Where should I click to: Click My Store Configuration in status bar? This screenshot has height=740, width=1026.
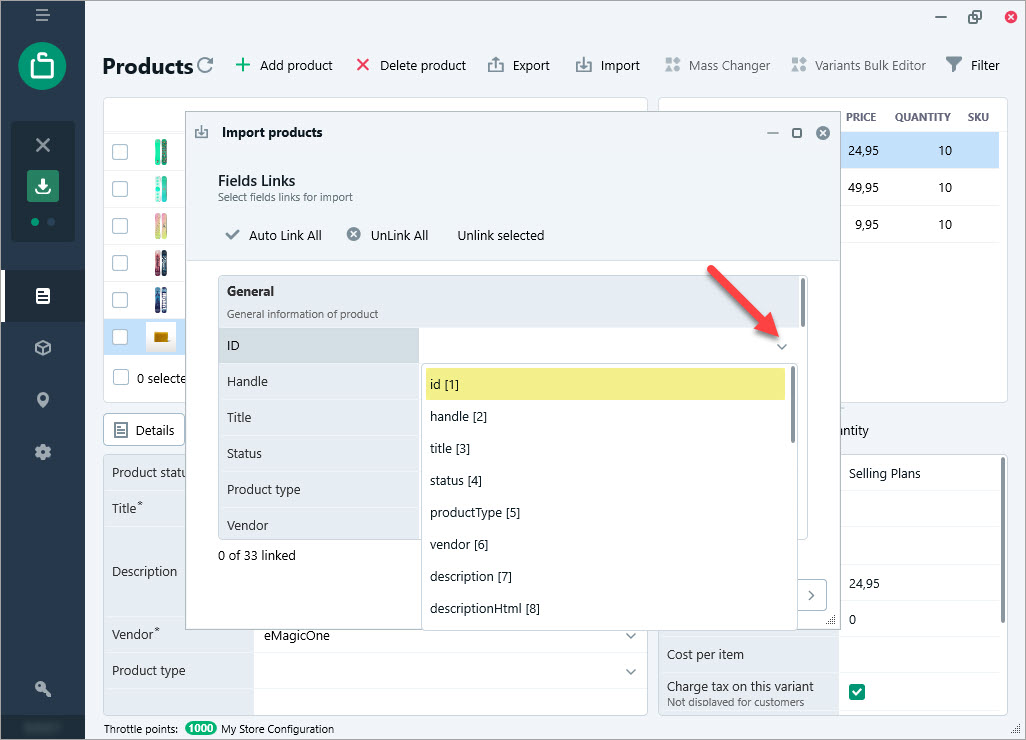coord(277,729)
